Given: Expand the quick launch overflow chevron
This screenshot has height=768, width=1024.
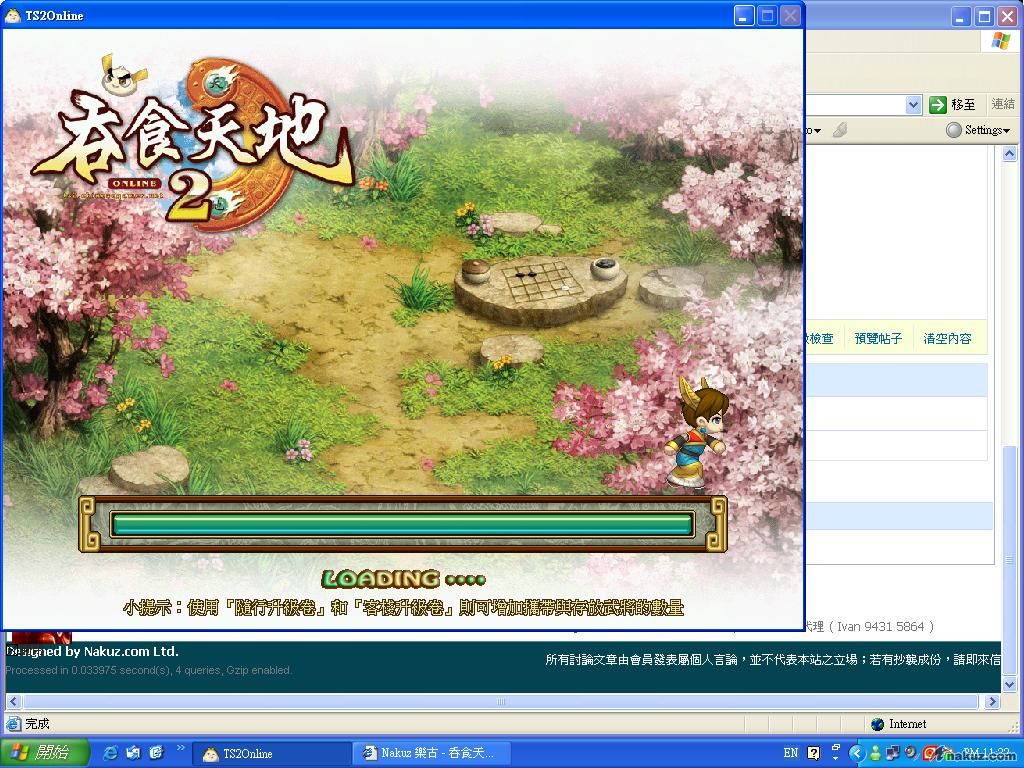Looking at the screenshot, I should pyautogui.click(x=180, y=748).
